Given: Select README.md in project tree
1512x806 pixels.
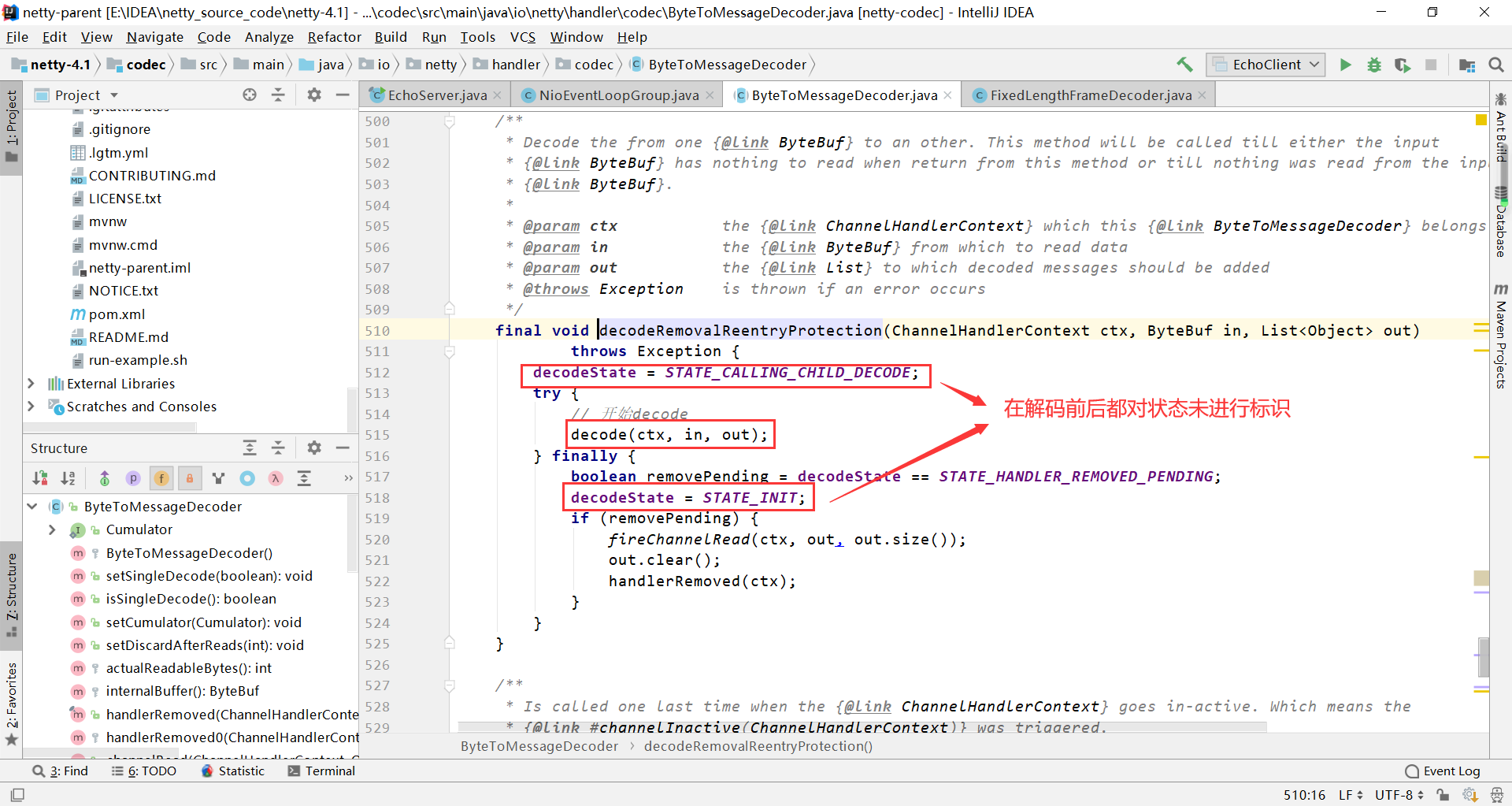Looking at the screenshot, I should pos(128,337).
